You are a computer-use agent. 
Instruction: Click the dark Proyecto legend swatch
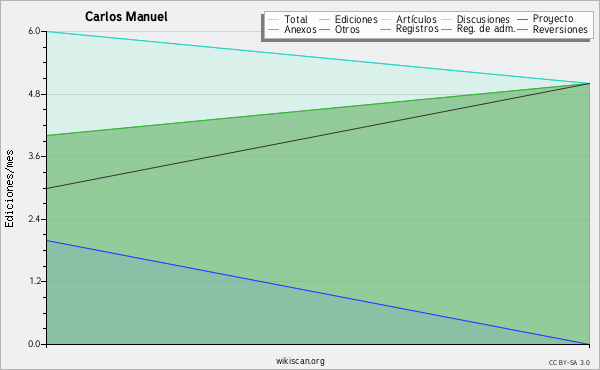click(522, 20)
